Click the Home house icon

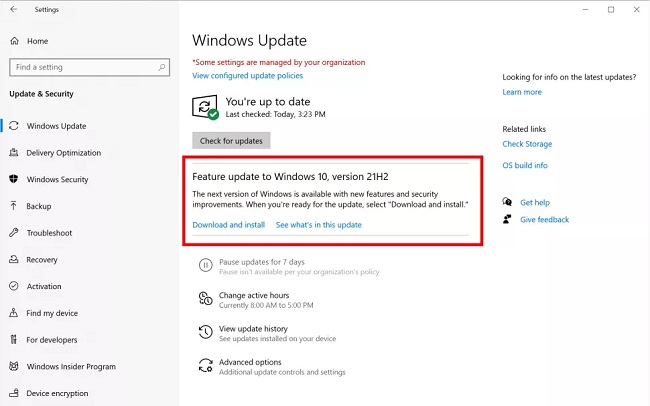(15, 41)
